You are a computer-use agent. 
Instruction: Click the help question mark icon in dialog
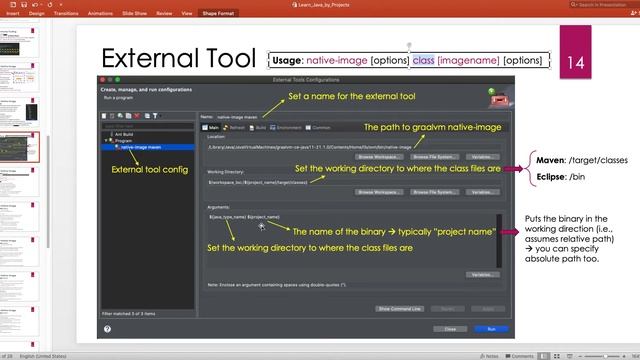[107, 329]
